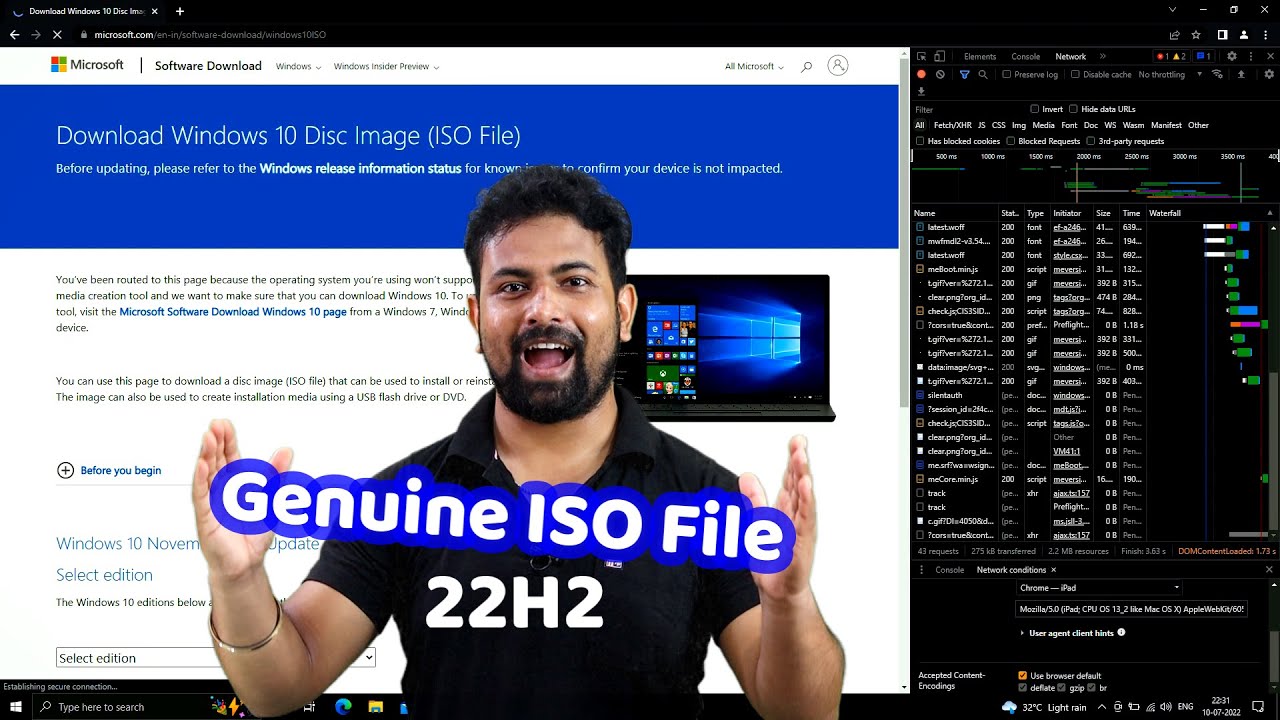Click Software Download header link
Image resolution: width=1280 pixels, height=720 pixels.
[208, 66]
